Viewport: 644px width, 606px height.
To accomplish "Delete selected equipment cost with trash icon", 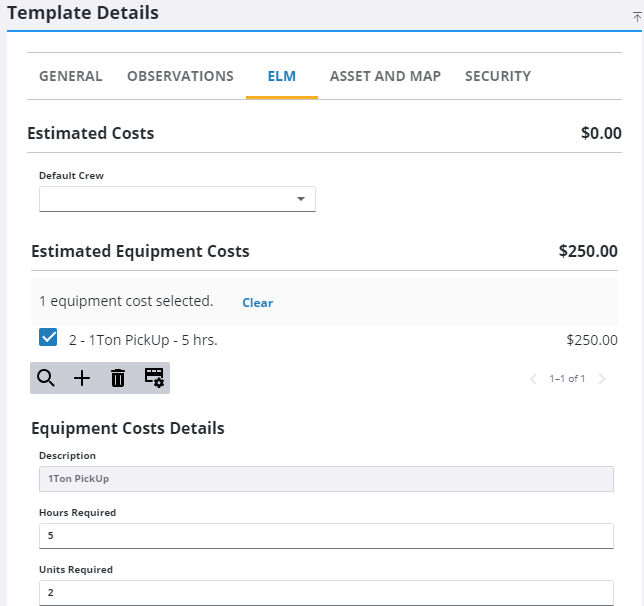I will (118, 378).
